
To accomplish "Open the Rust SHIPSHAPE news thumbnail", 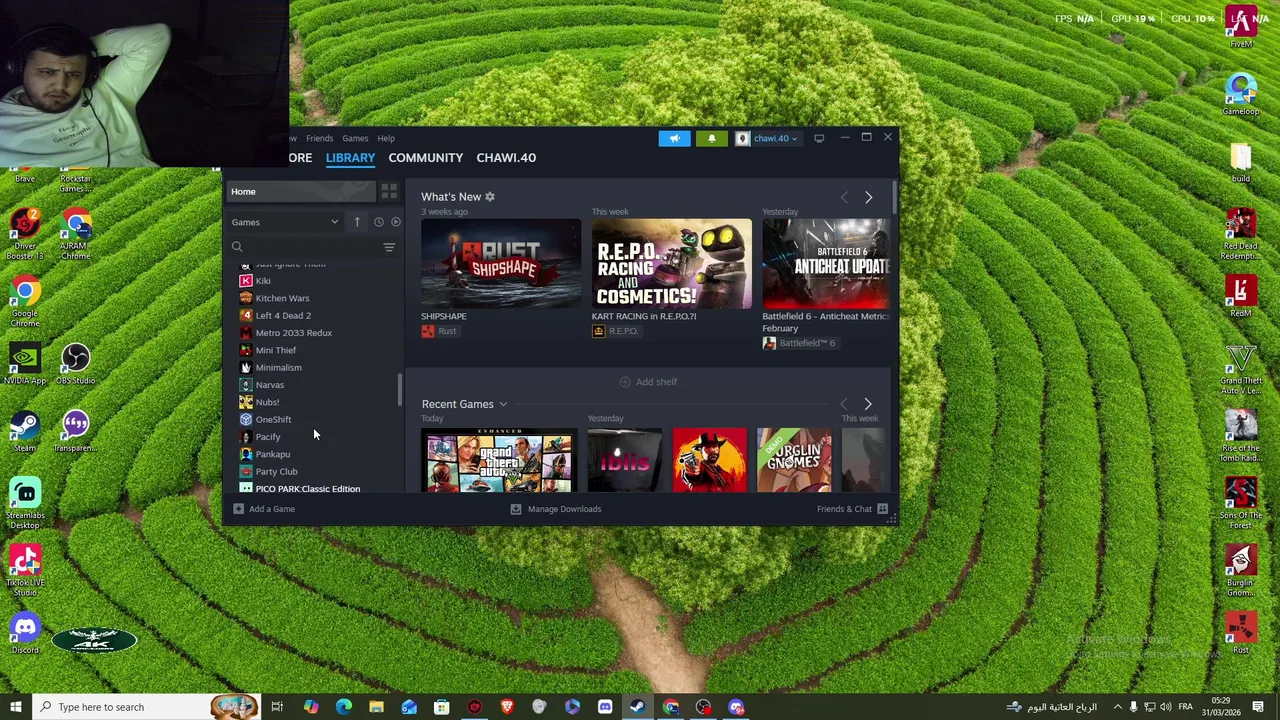I will coord(500,264).
